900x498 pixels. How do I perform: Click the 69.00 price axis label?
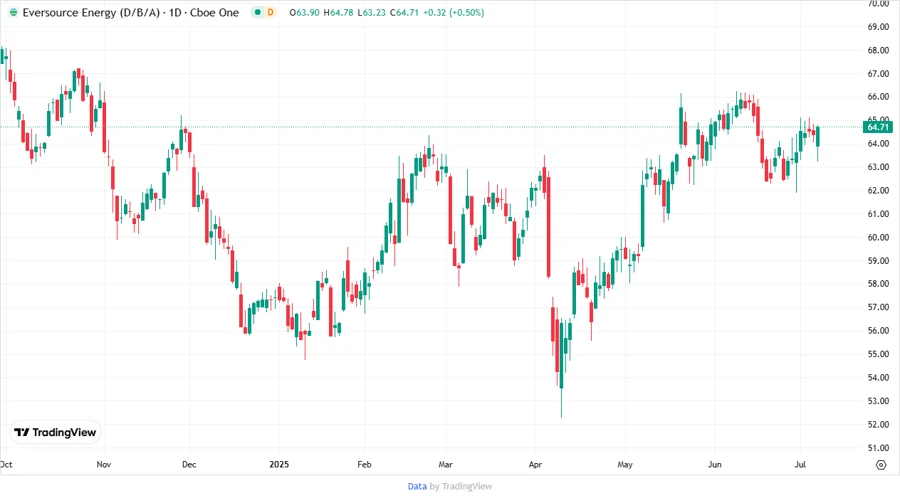click(878, 27)
